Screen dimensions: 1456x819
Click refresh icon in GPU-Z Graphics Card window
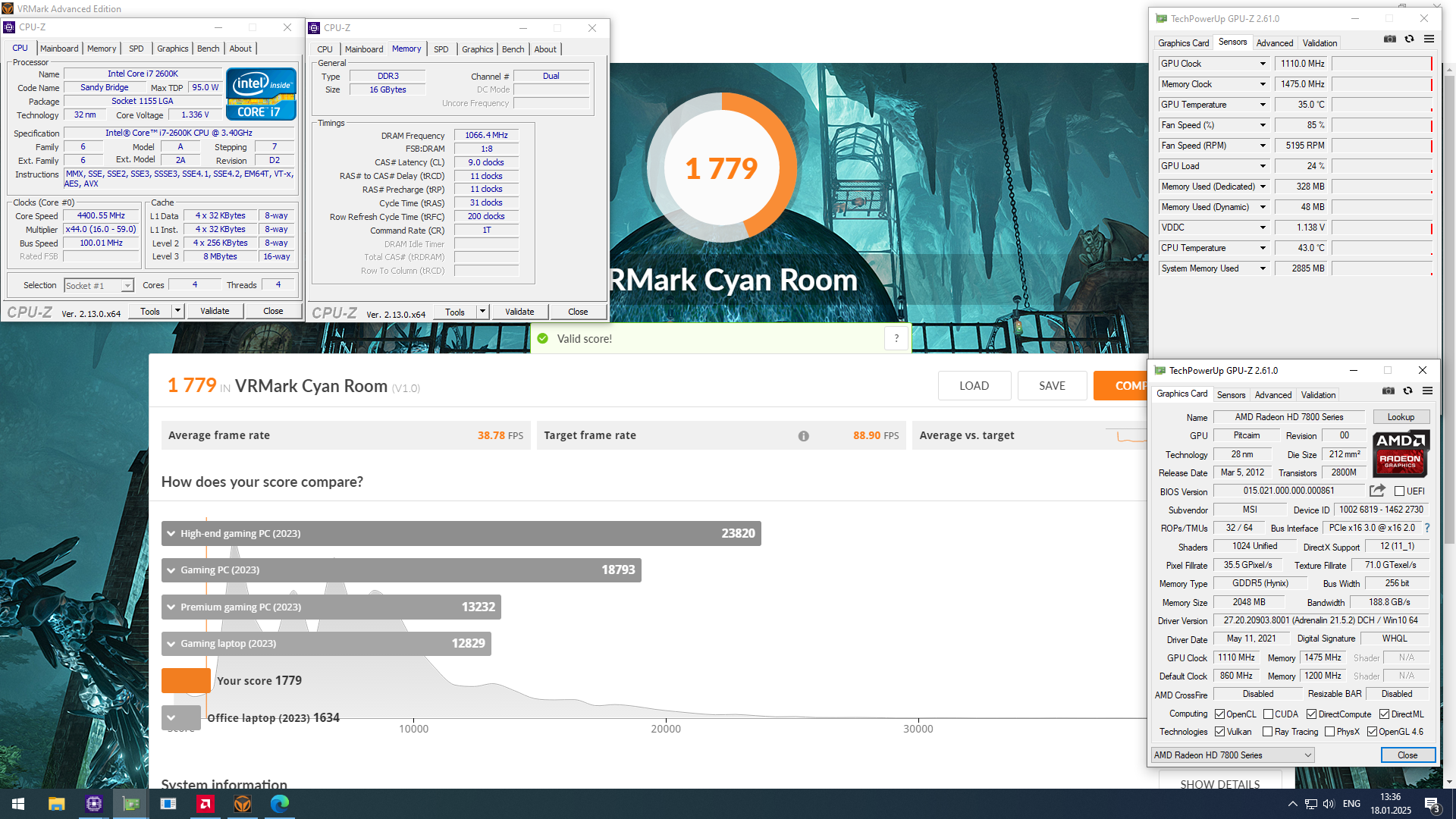click(x=1407, y=391)
